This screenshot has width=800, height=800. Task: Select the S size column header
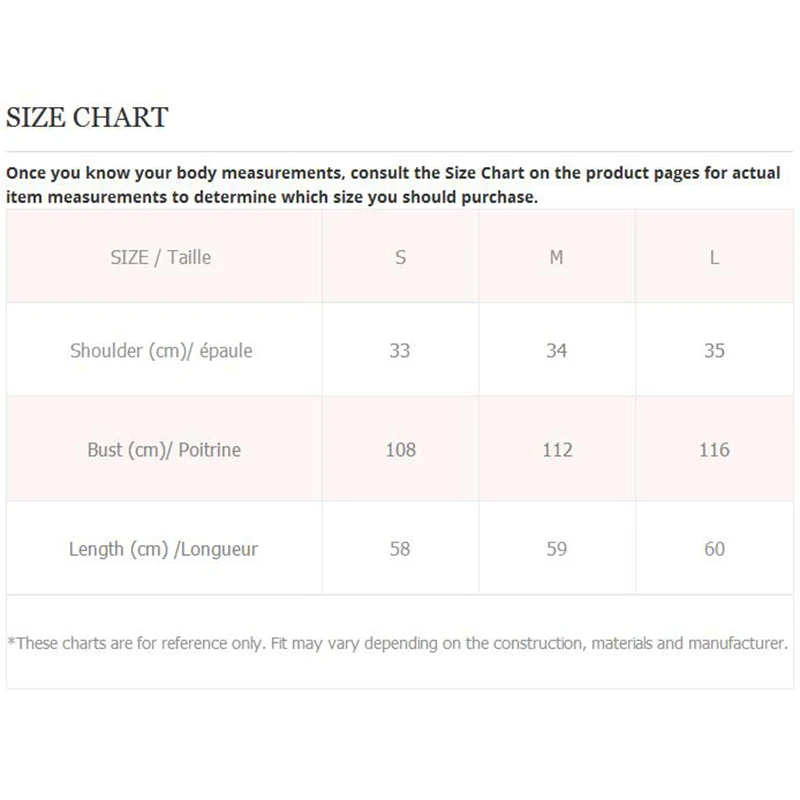pyautogui.click(x=400, y=257)
